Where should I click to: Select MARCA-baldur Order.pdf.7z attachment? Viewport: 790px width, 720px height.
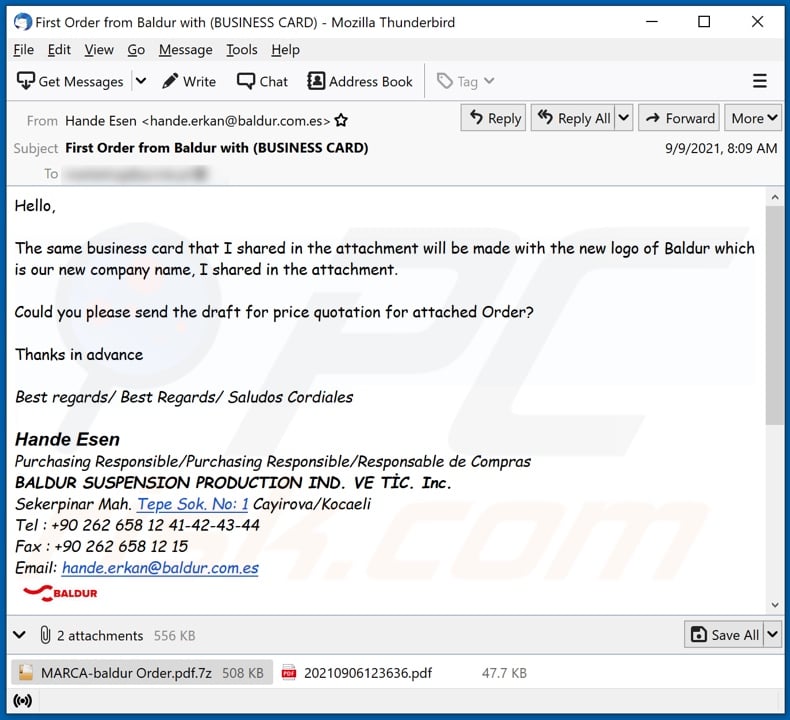(x=142, y=673)
